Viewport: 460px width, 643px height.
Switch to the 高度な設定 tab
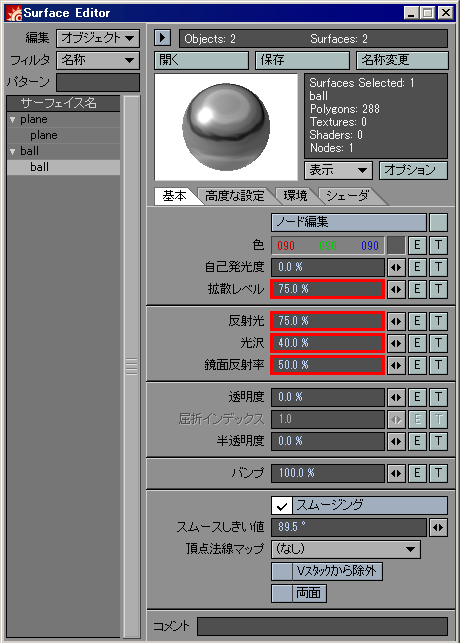(x=235, y=196)
